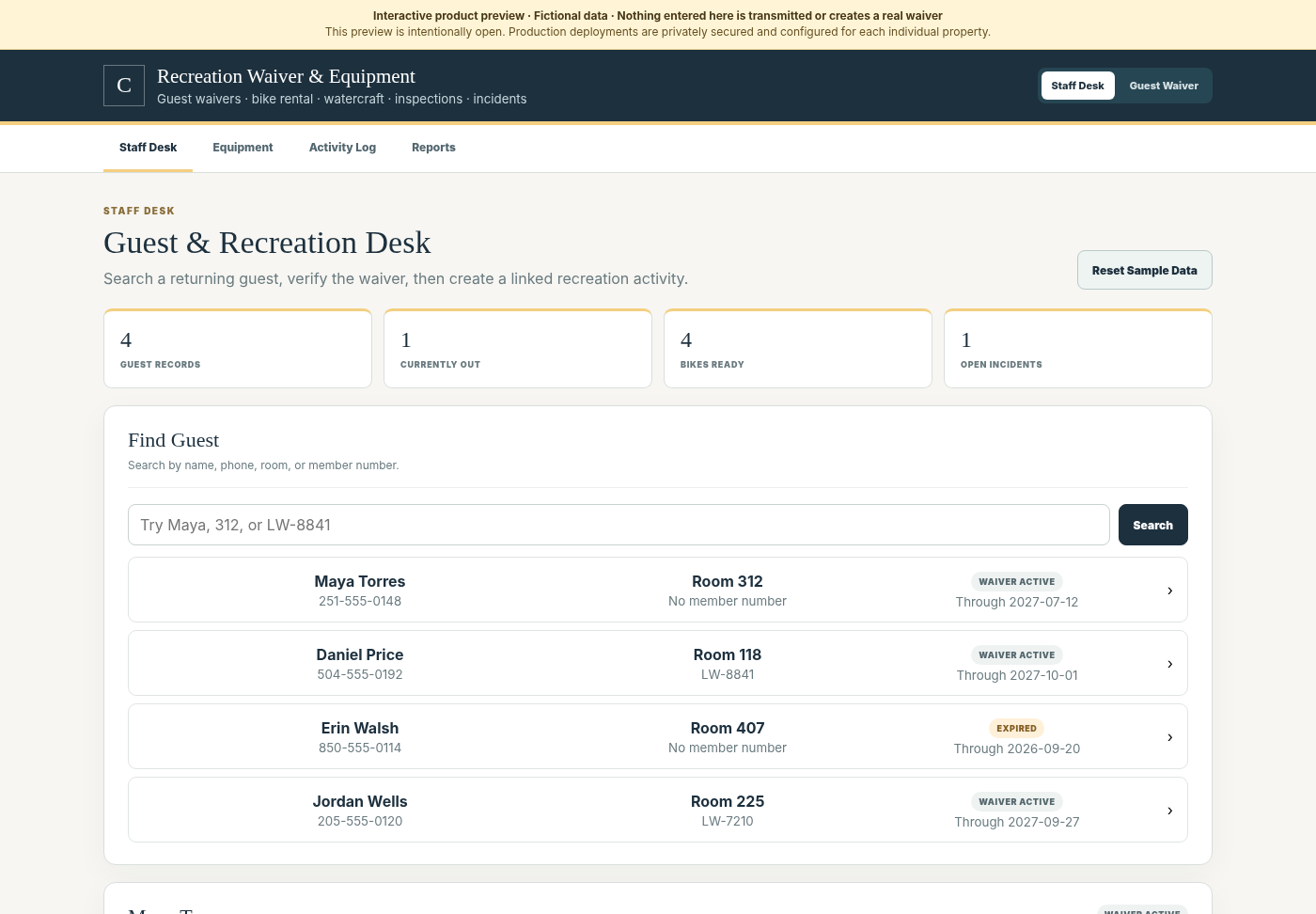The height and width of the screenshot is (914, 1316).
Task: Click the Currently Out stat card
Action: point(518,348)
